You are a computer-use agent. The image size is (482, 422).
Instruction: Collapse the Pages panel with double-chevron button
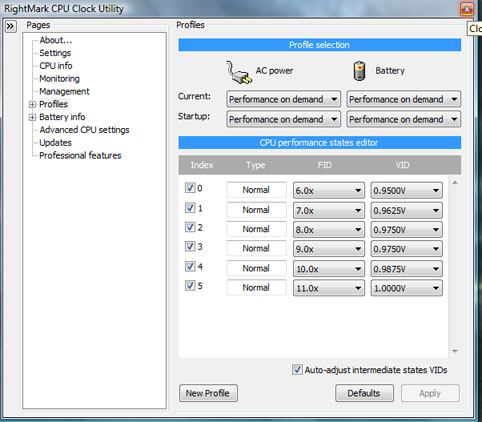coord(10,26)
